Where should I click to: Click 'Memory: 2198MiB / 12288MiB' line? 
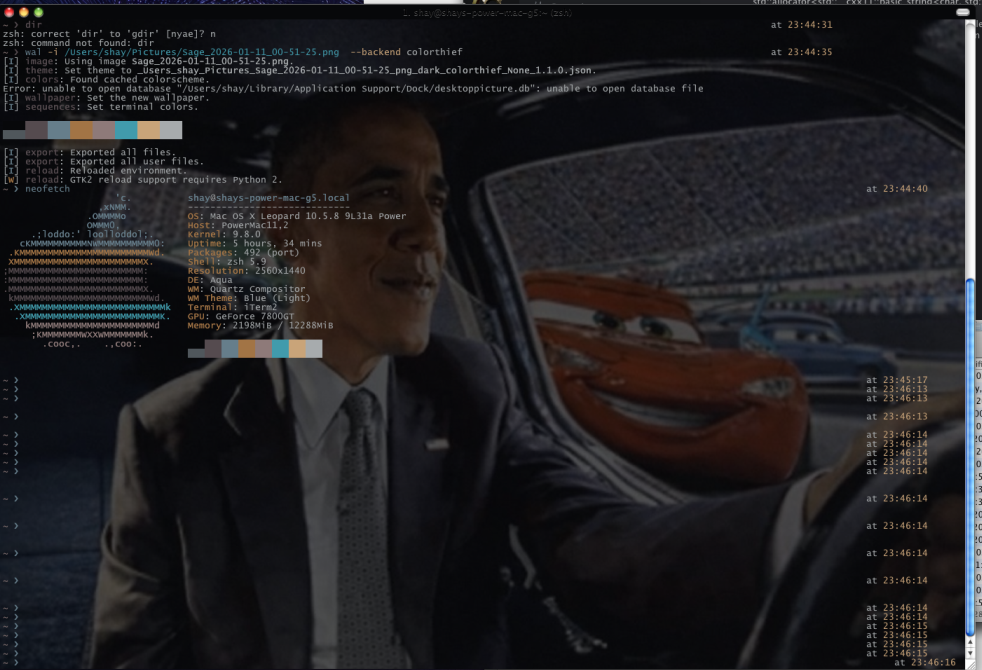pos(261,325)
